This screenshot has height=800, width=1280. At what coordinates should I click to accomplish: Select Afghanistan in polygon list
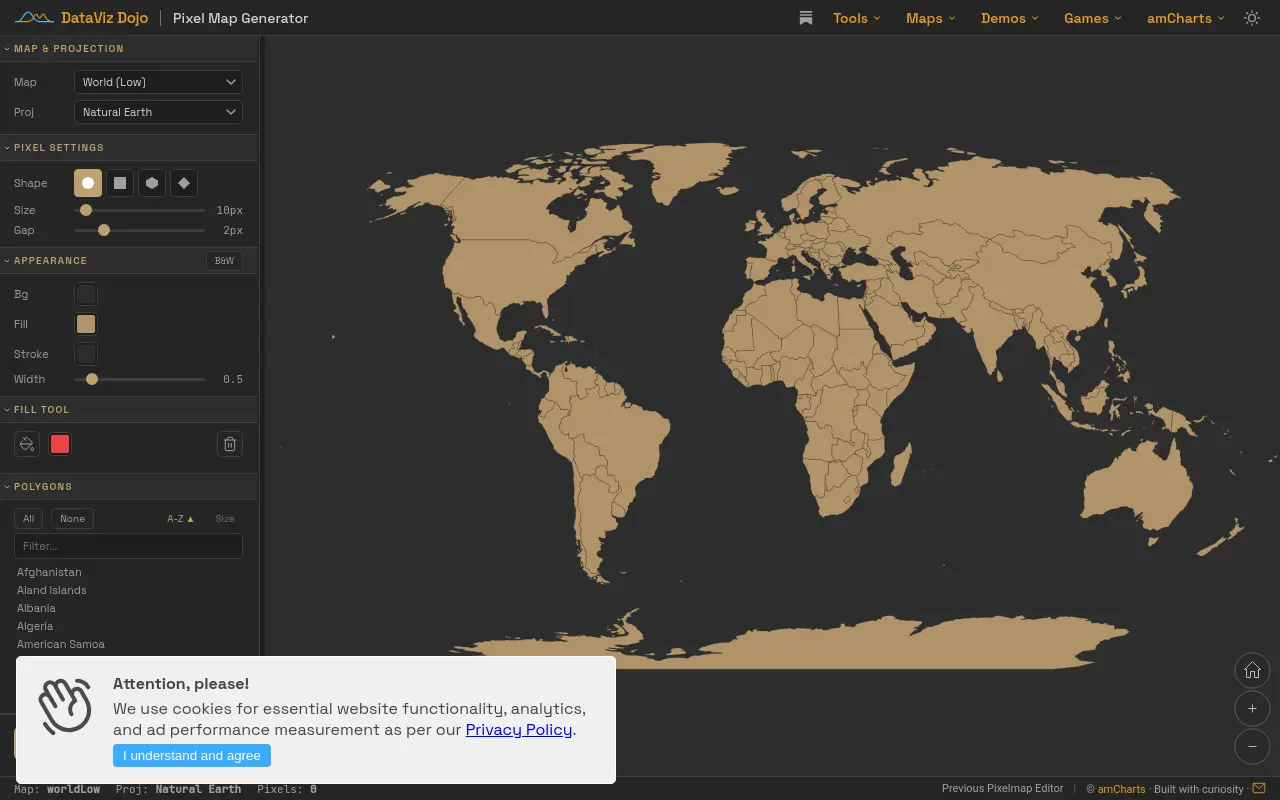click(49, 572)
